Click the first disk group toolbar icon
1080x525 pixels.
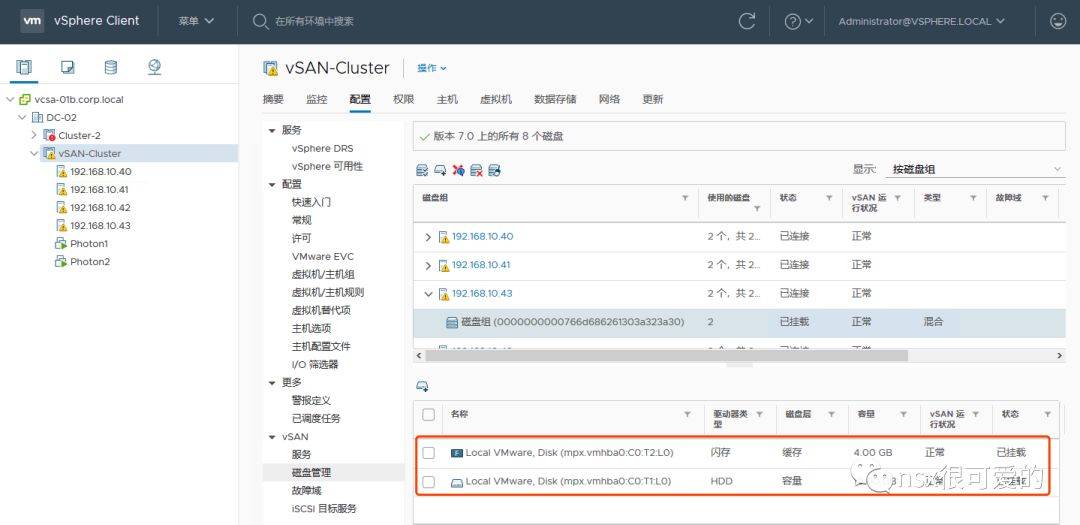click(x=423, y=171)
